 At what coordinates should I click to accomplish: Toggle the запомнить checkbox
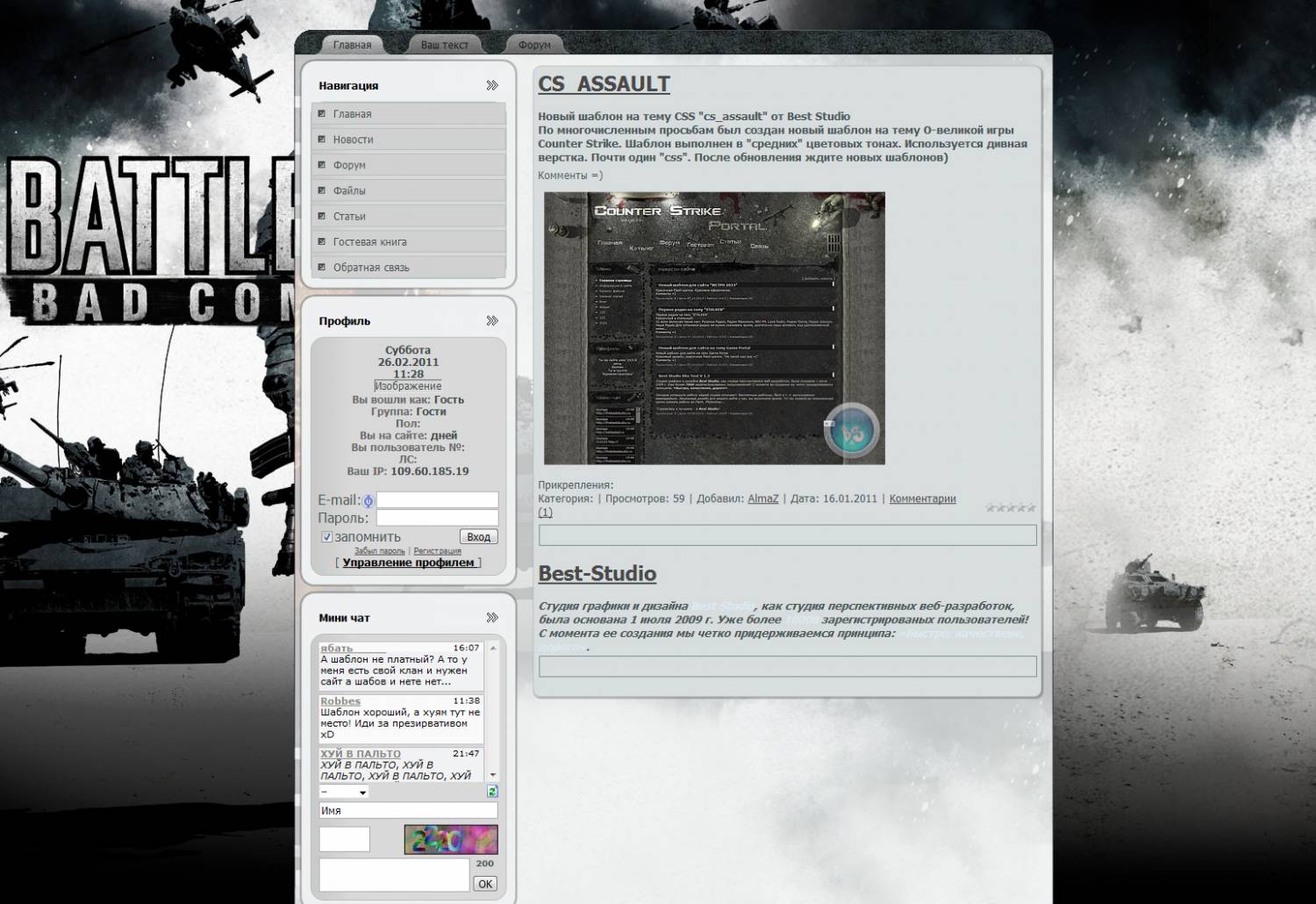[326, 537]
